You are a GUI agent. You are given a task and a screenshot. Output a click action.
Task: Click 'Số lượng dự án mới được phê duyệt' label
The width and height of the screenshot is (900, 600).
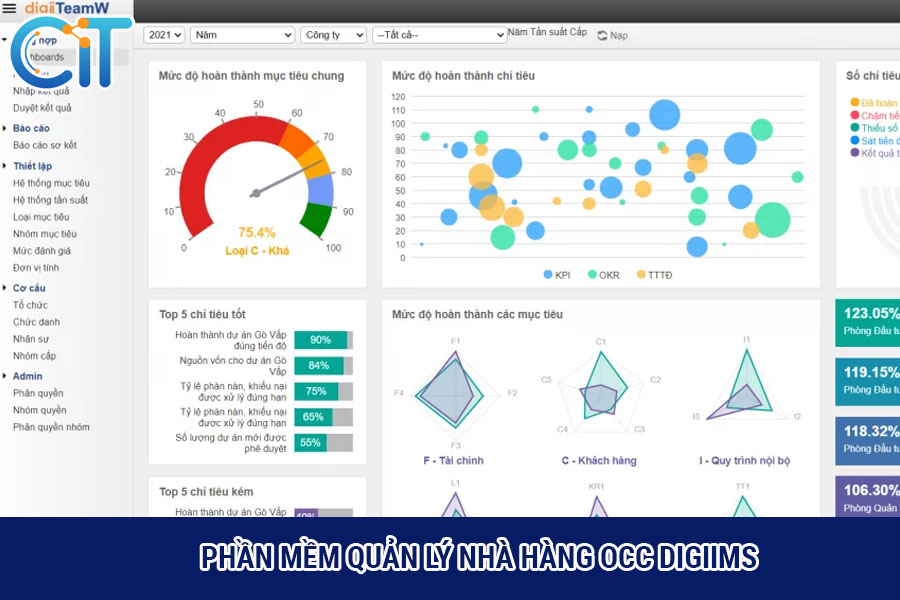tap(231, 443)
